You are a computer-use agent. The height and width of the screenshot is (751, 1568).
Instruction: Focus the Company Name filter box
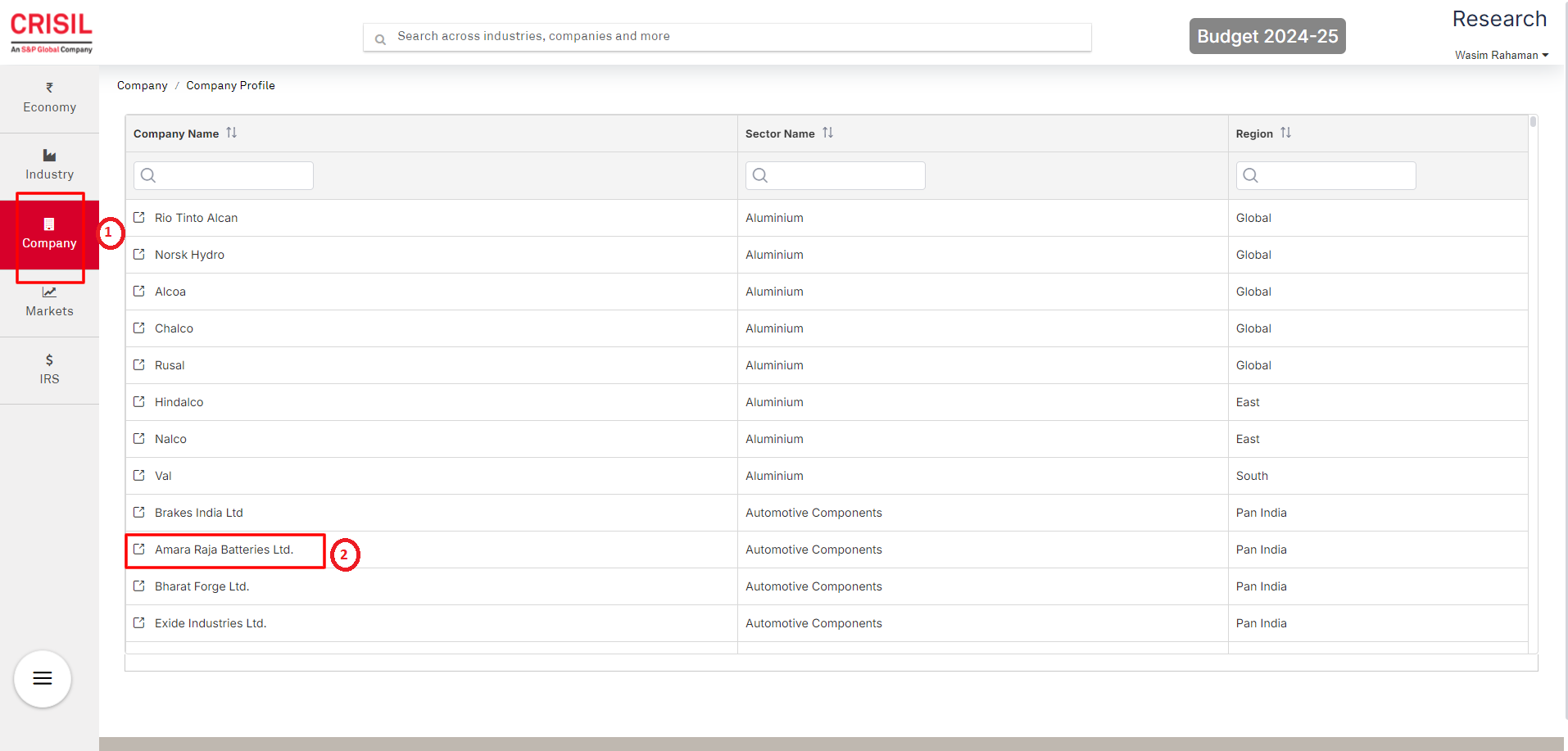tap(224, 175)
